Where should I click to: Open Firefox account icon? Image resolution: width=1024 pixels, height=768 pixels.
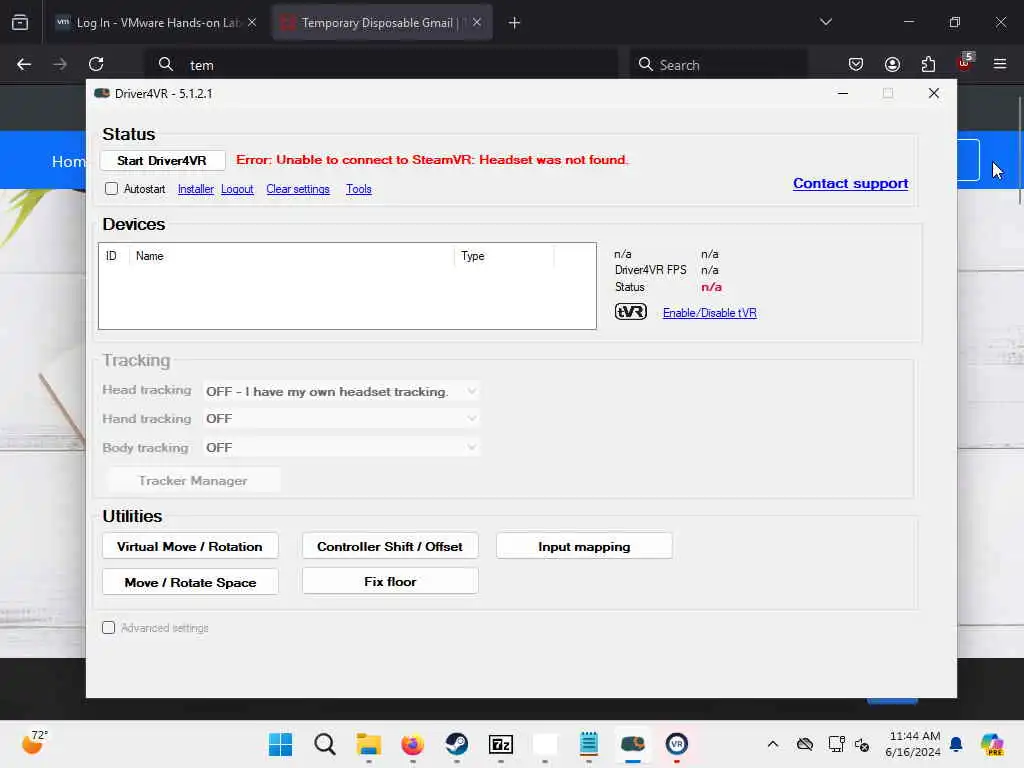(892, 64)
